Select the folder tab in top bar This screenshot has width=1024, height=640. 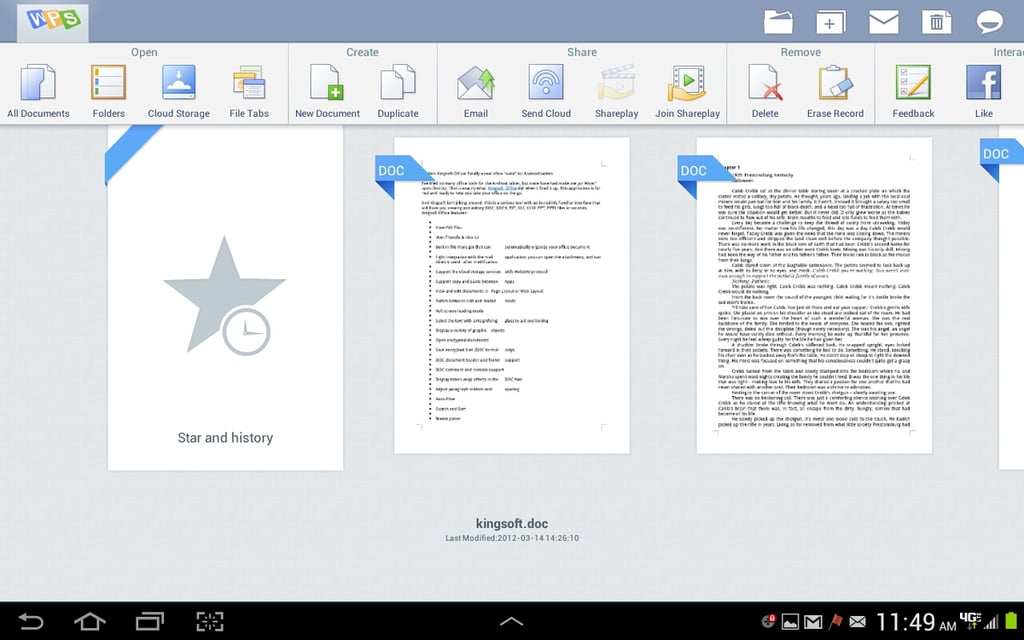click(778, 22)
